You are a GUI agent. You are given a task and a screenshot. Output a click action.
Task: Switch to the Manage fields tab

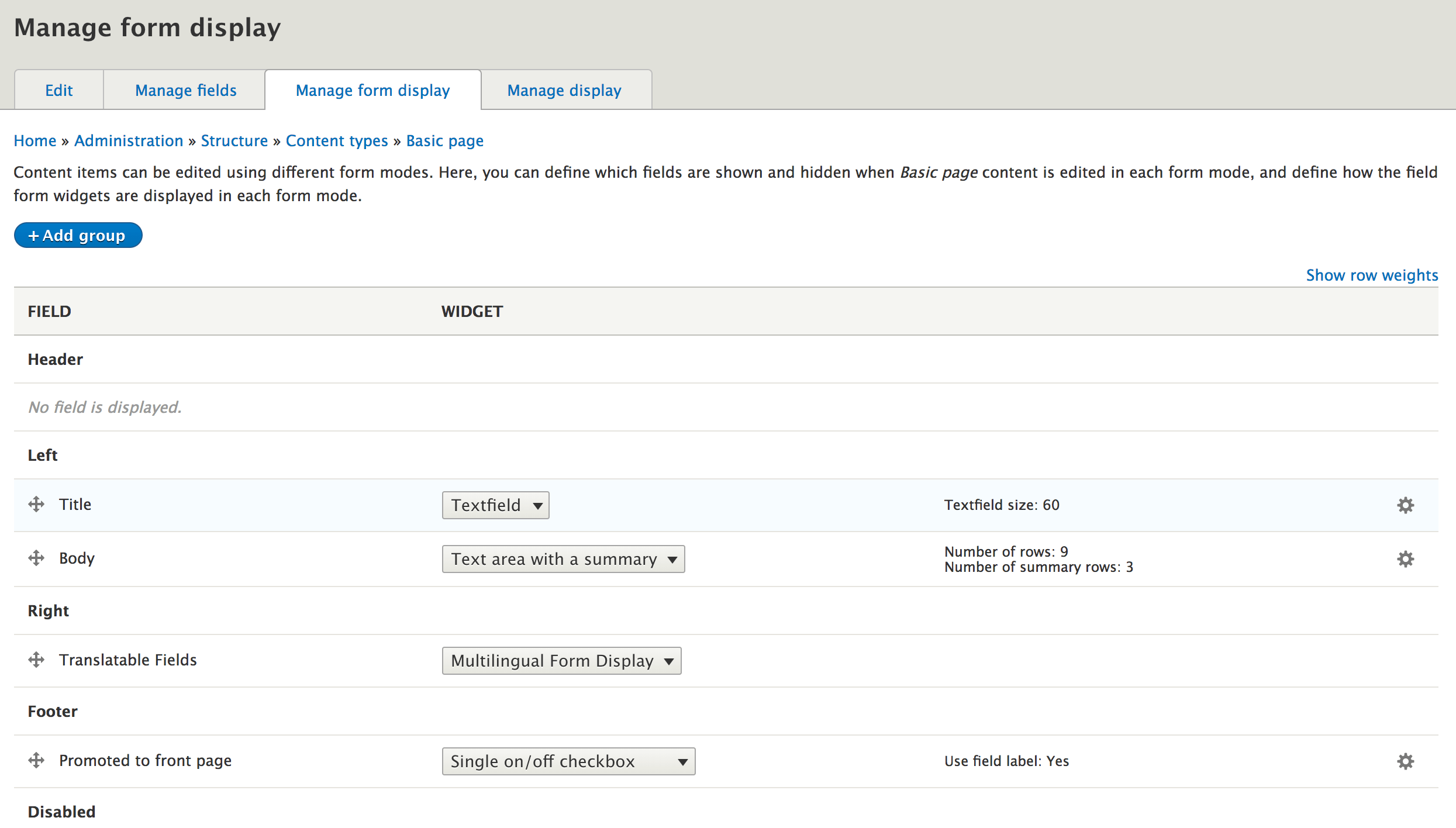tap(185, 90)
